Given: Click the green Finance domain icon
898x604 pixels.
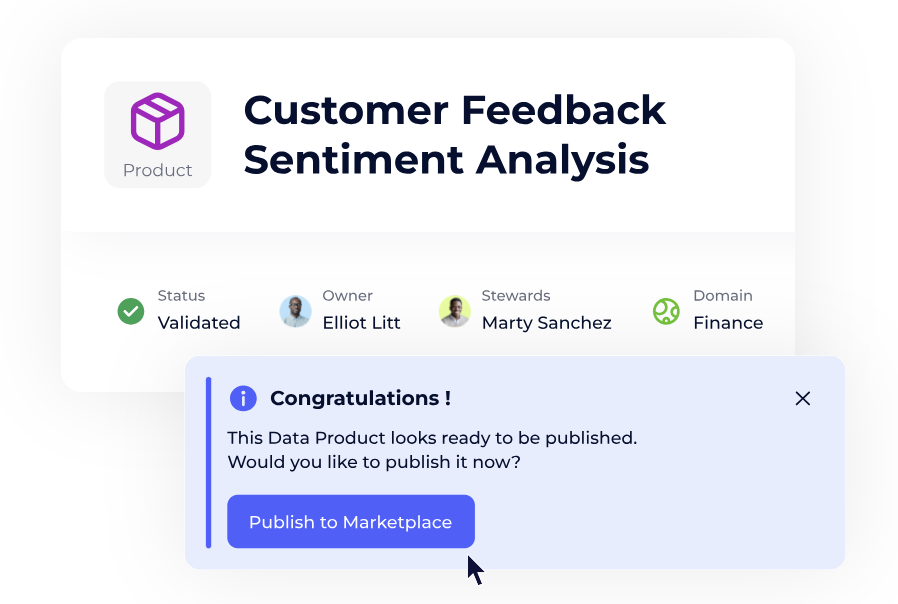Looking at the screenshot, I should point(666,311).
